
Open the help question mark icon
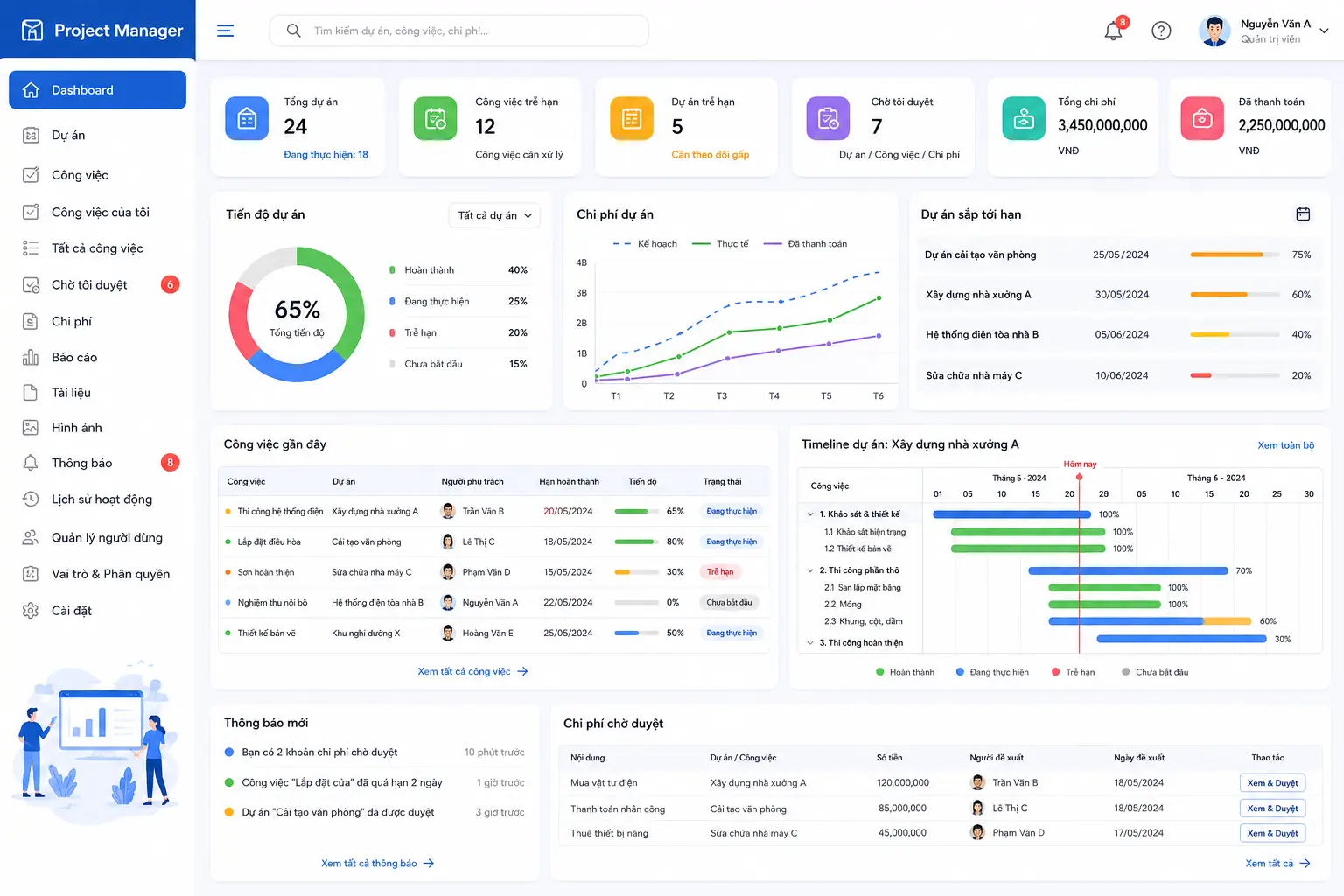click(1161, 31)
